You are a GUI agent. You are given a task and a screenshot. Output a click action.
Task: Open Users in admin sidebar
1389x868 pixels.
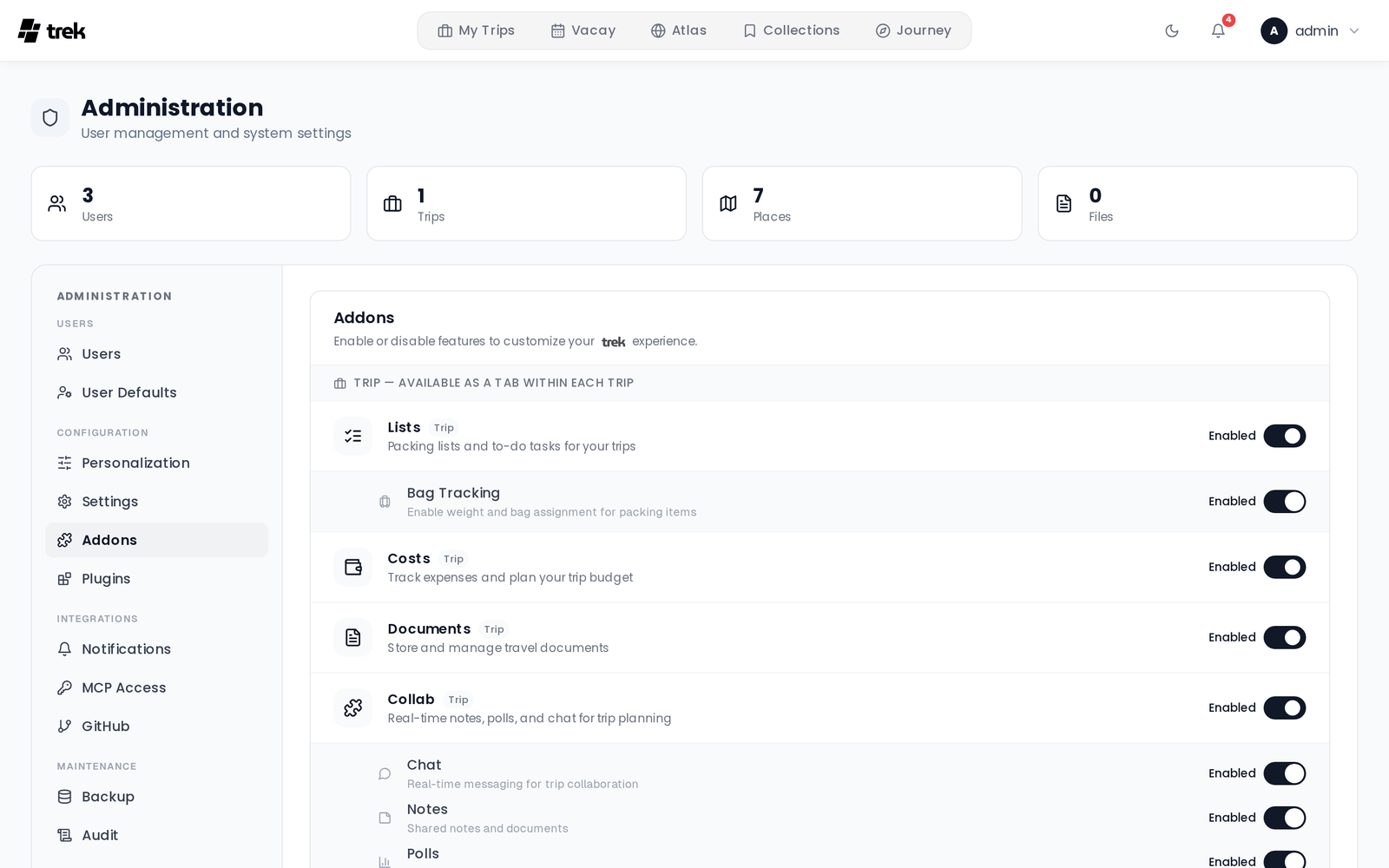156,354
